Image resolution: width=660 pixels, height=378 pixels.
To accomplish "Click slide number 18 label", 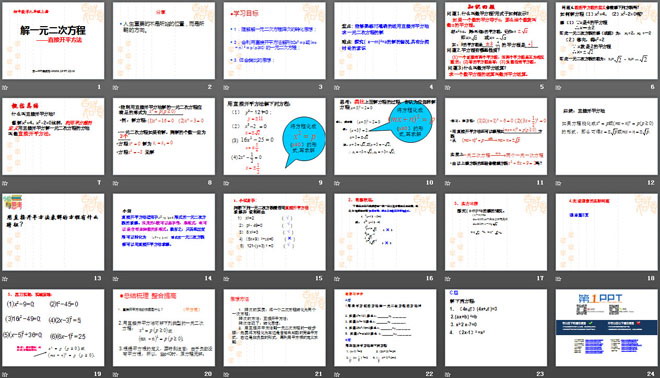I will (651, 278).
